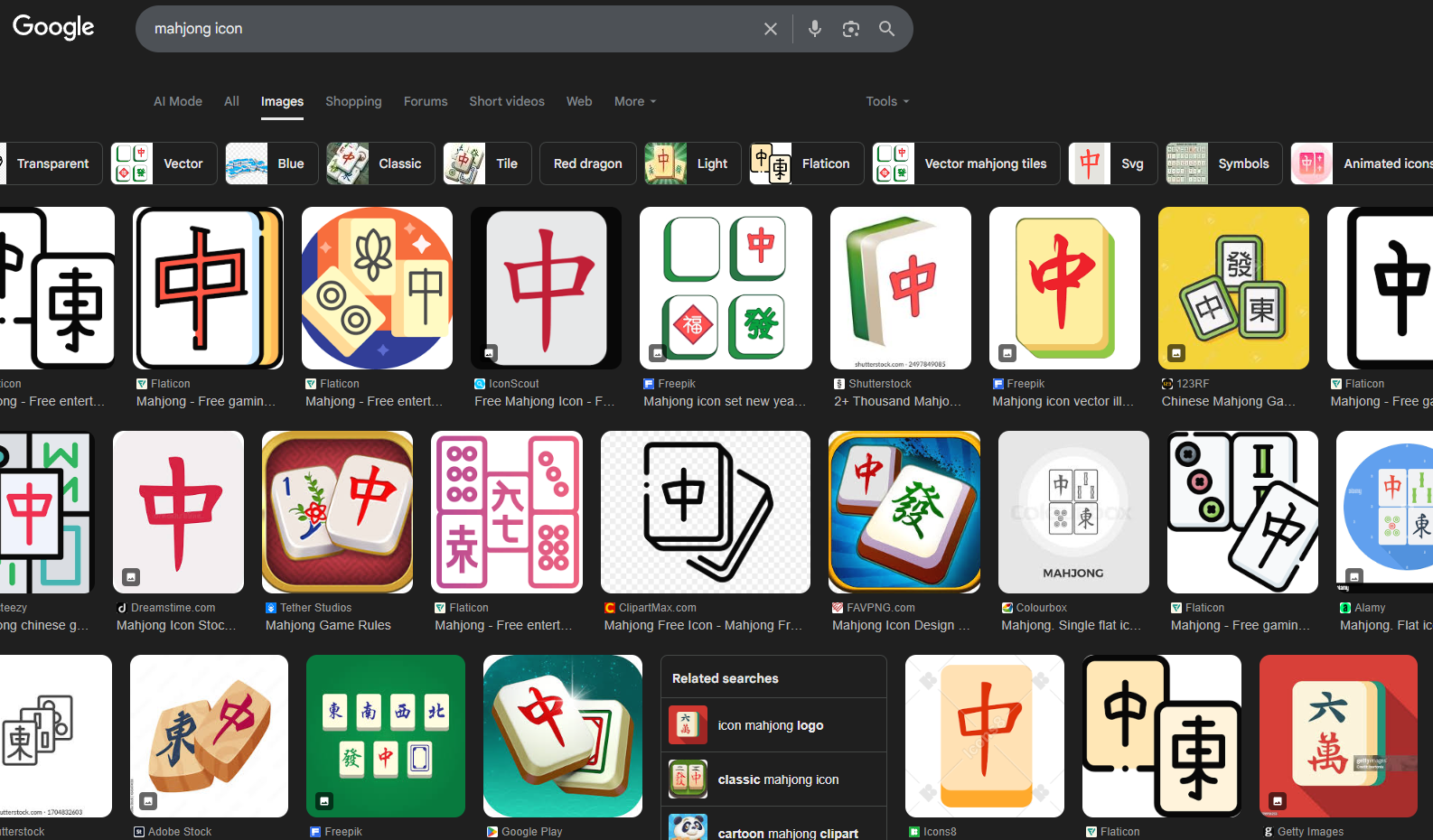Open Colourbox MAHJONG flat icon image

(x=1073, y=512)
